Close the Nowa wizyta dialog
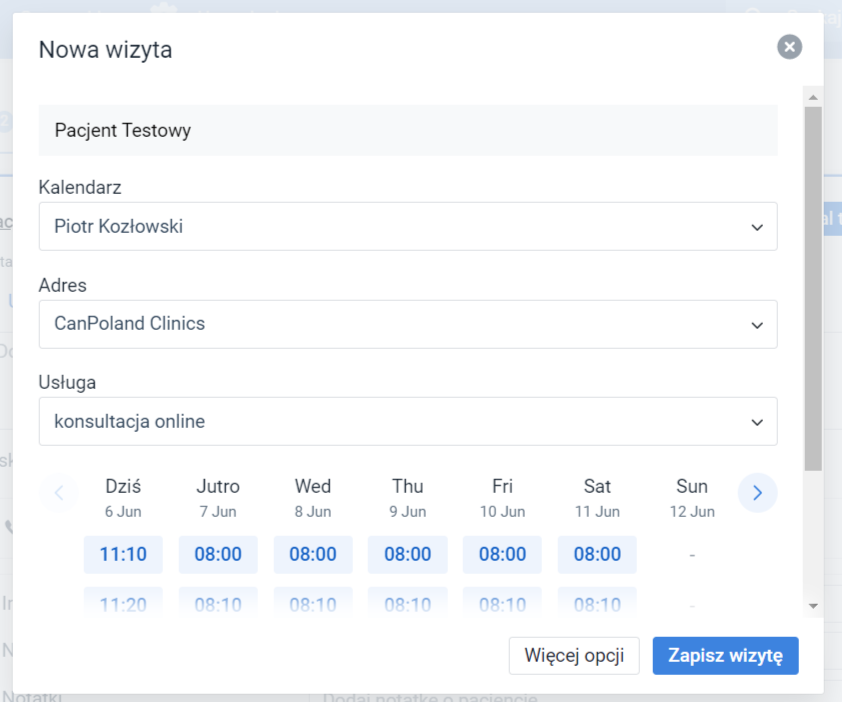Screen dimensions: 842x702 click(788, 46)
